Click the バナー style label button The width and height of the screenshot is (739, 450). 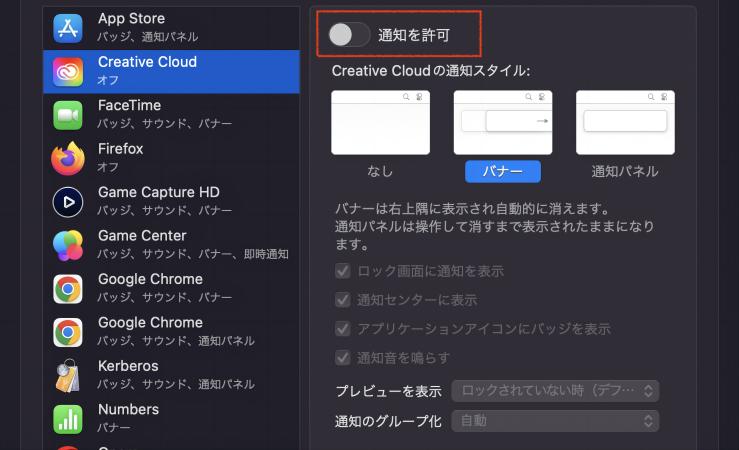(503, 171)
